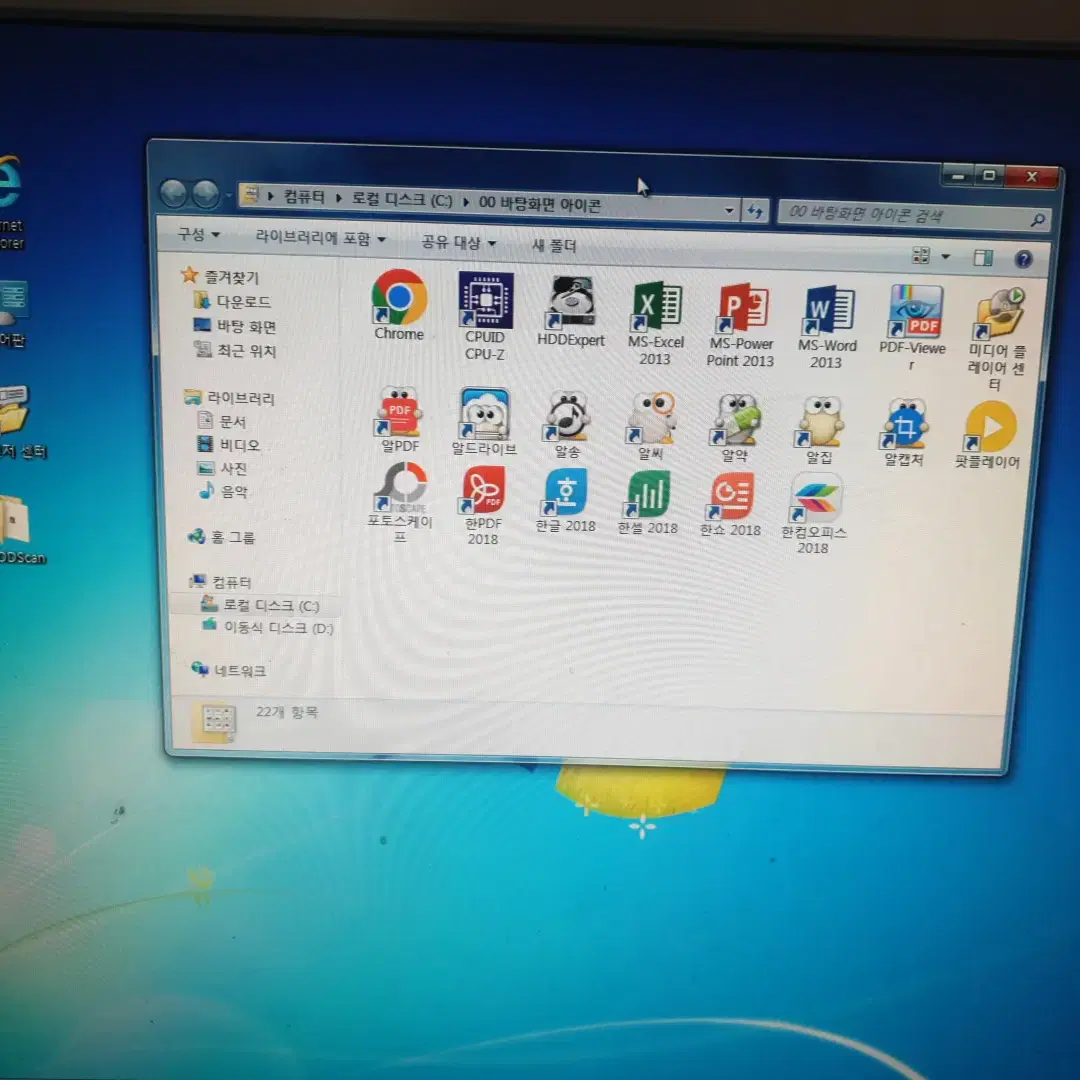Open MS-PowerPoint 2013 shortcut
Image resolution: width=1080 pixels, height=1080 pixels.
(x=740, y=325)
